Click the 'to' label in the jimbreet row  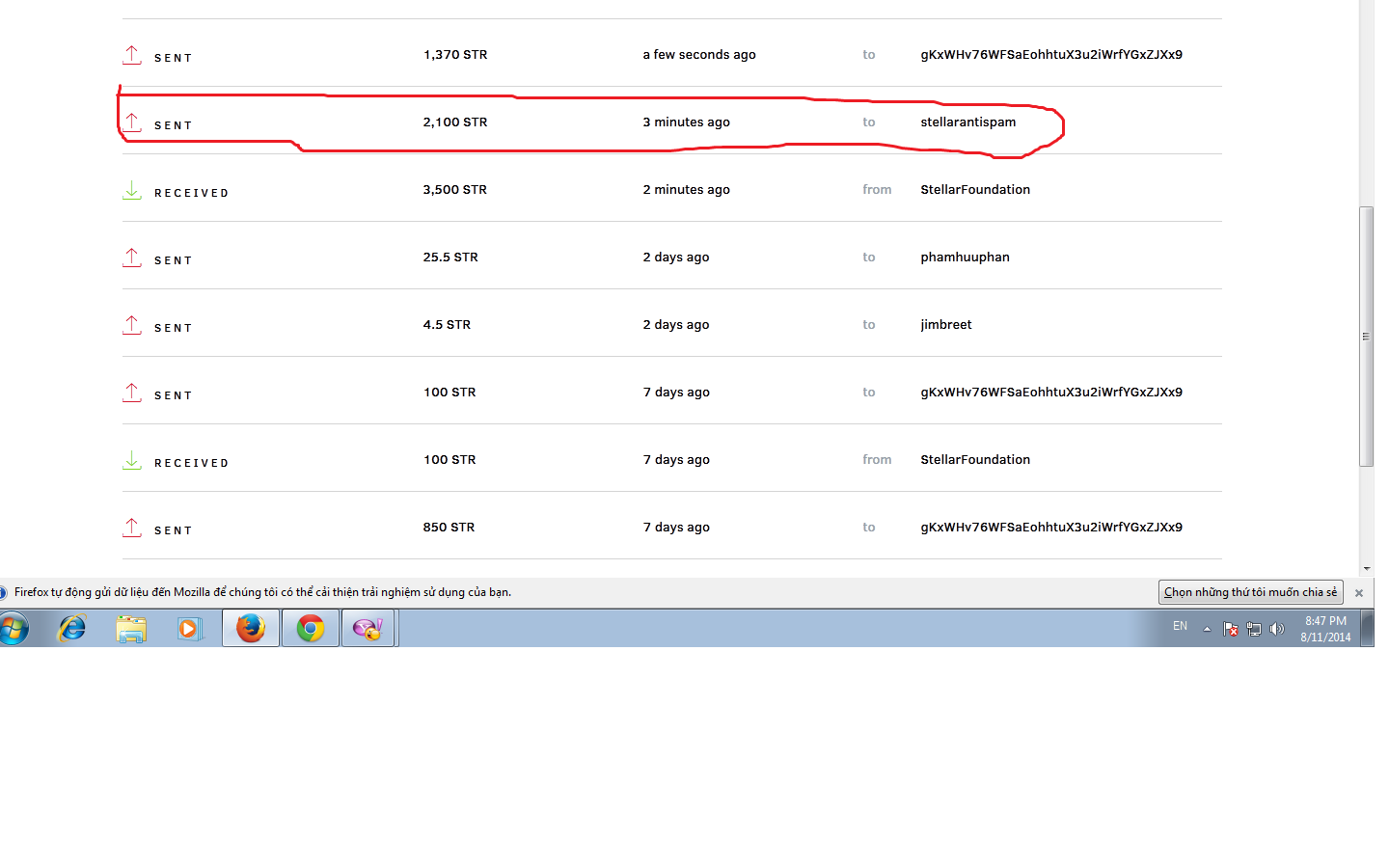coord(869,325)
